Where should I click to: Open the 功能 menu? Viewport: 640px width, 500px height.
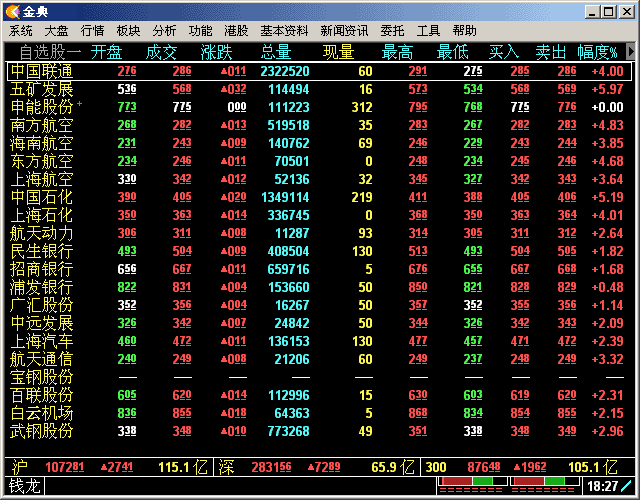pos(200,31)
